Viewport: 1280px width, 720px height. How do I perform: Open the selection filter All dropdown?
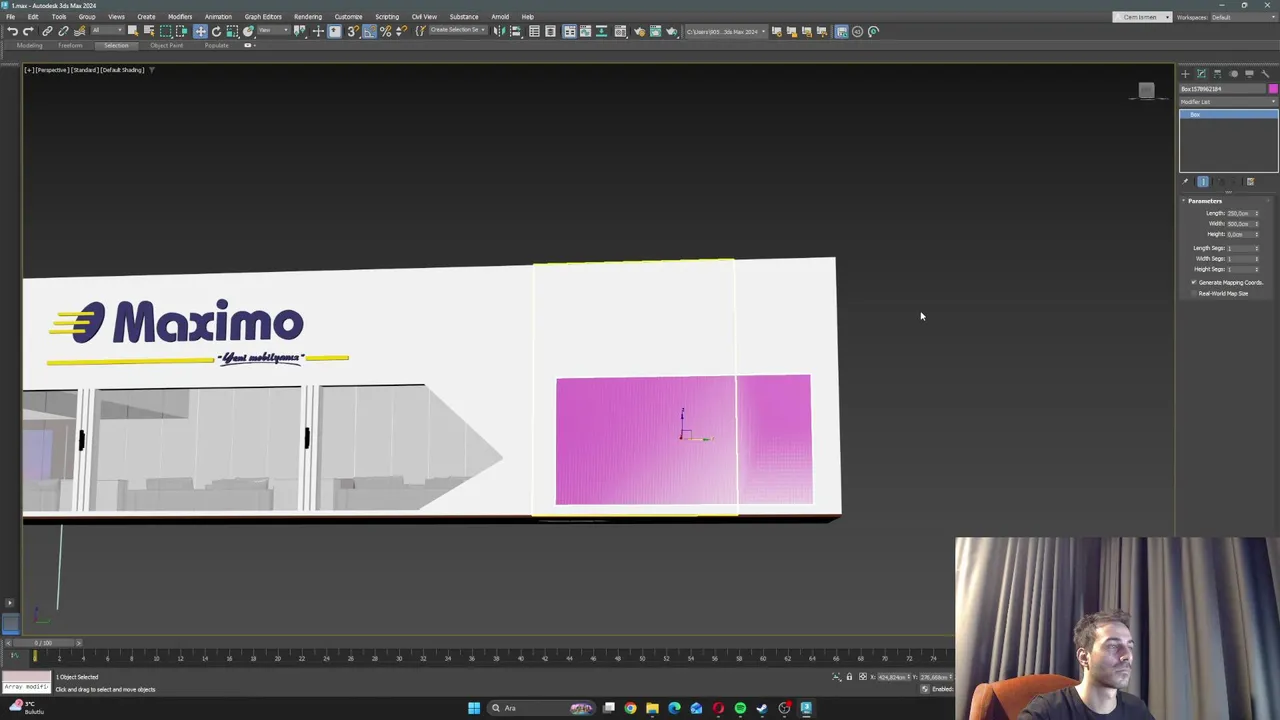106,31
